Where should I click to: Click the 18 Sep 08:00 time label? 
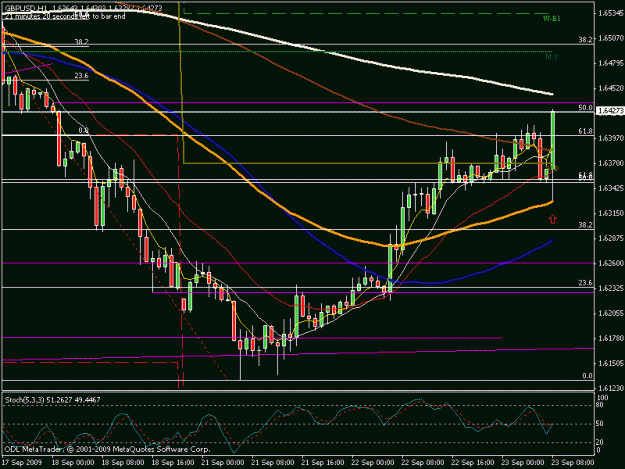pyautogui.click(x=123, y=462)
